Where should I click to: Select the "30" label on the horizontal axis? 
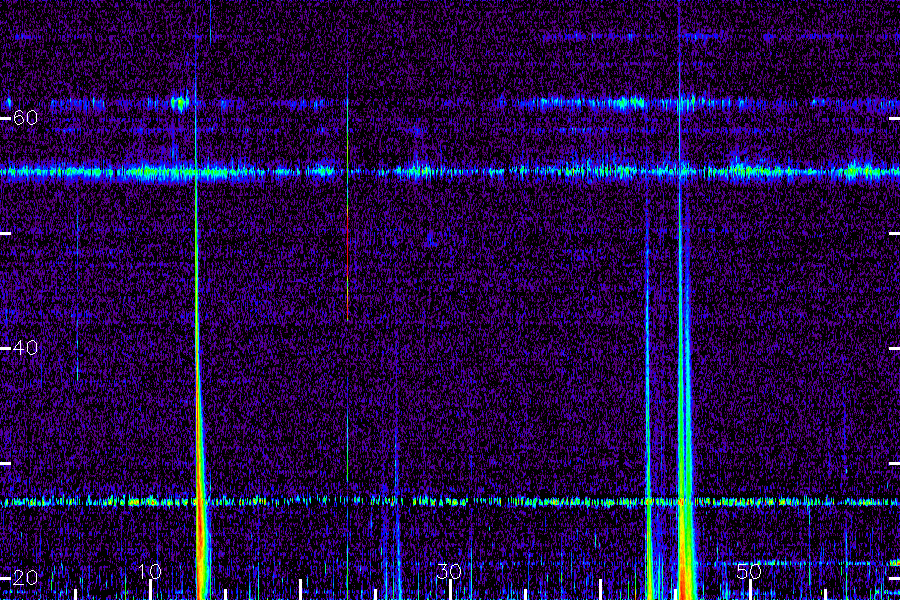click(x=449, y=571)
